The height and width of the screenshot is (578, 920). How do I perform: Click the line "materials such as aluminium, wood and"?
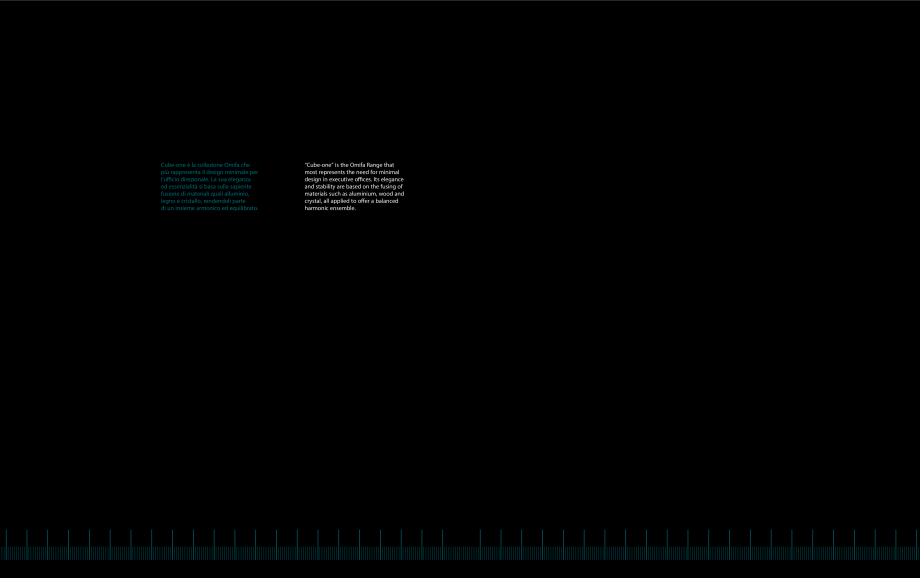[354, 193]
